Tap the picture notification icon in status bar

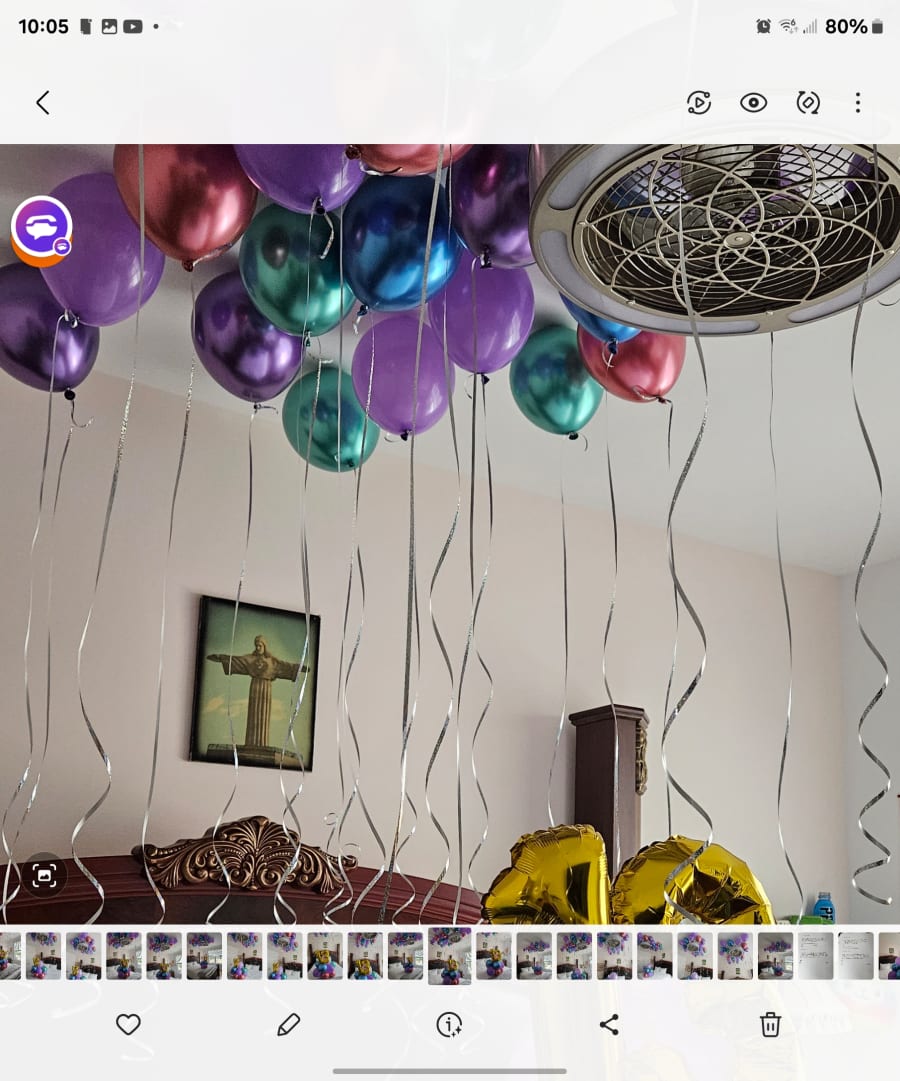(x=109, y=27)
